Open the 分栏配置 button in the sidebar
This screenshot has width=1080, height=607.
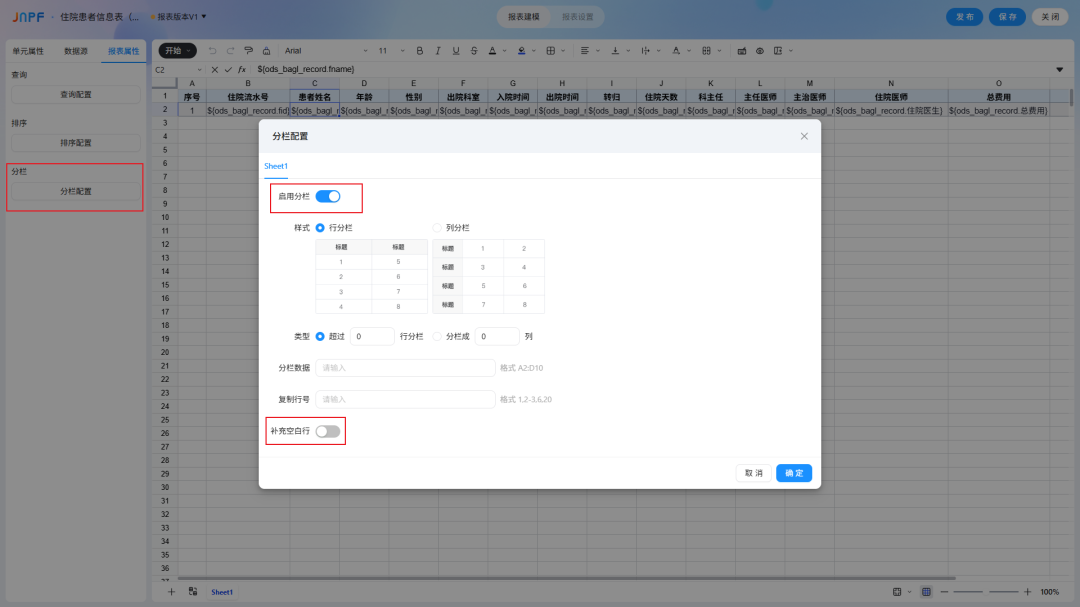coord(76,192)
